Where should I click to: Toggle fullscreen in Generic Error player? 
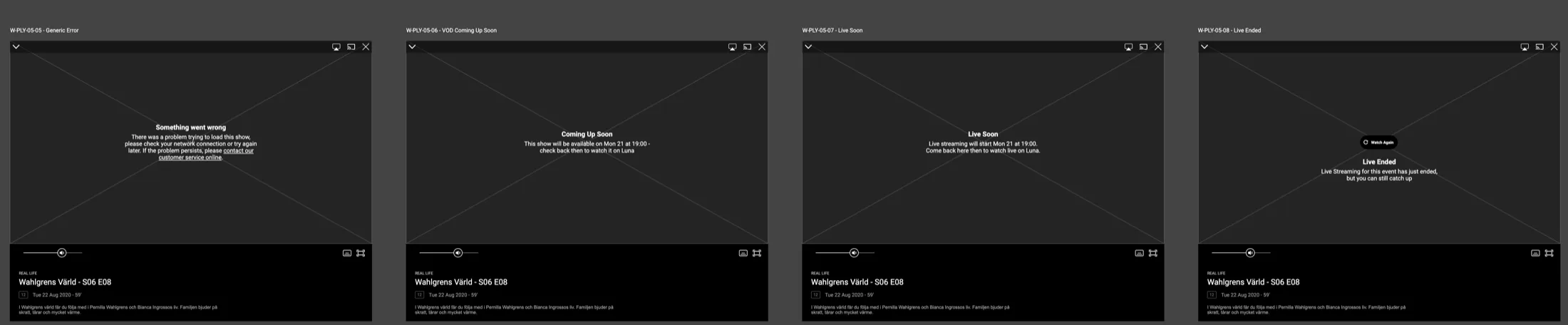tap(361, 253)
